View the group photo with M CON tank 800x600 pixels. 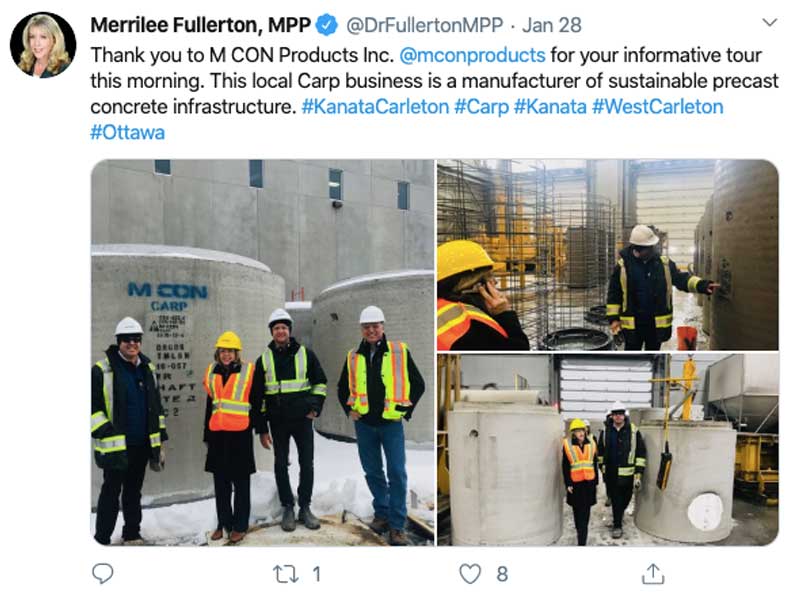point(262,353)
